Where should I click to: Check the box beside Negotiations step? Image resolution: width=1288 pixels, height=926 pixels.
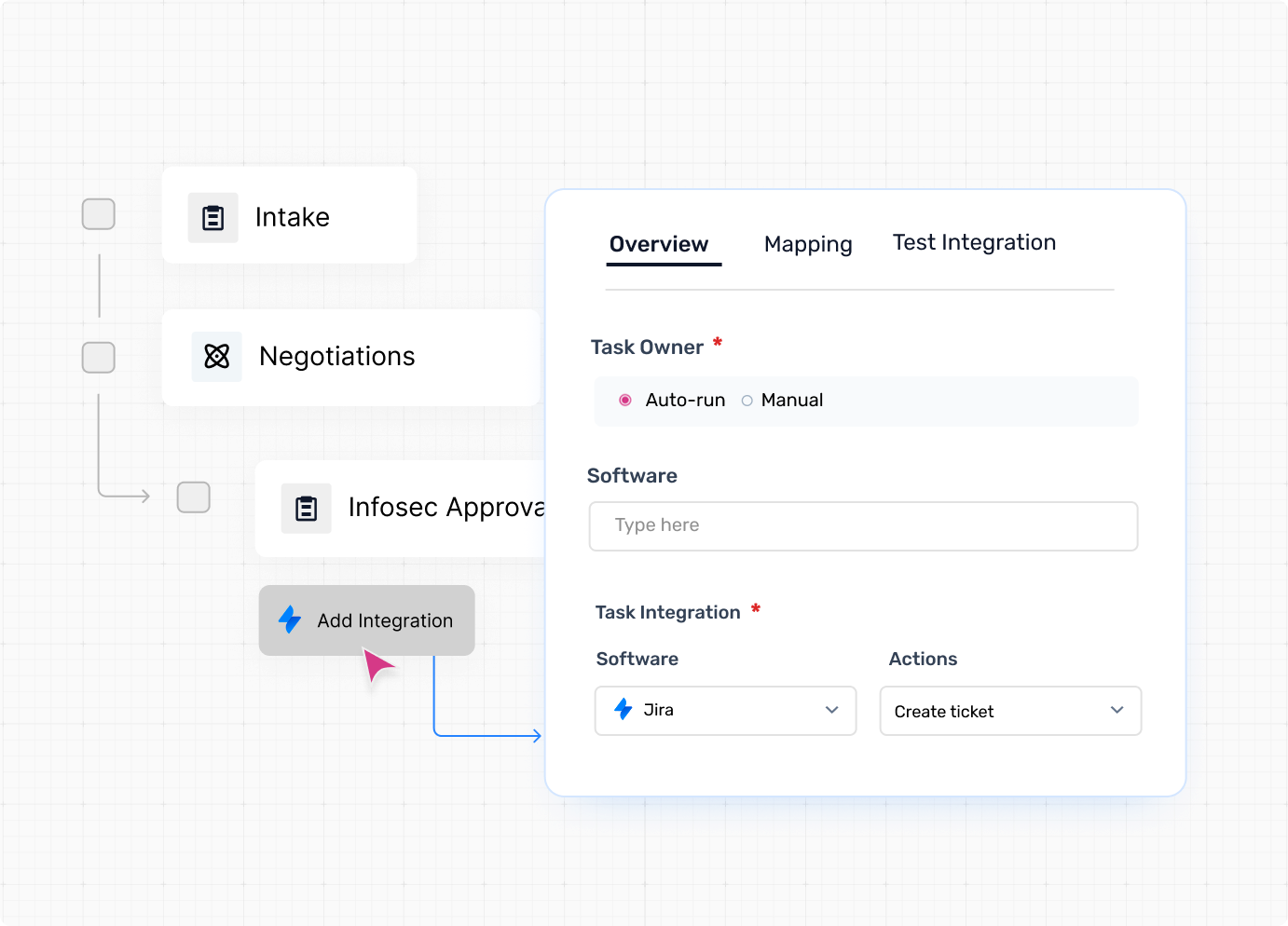tap(99, 358)
